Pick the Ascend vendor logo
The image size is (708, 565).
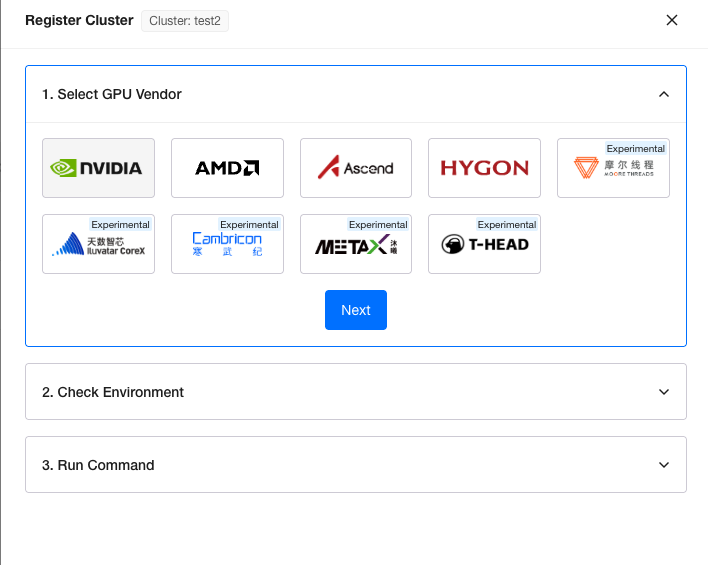[x=355, y=168]
